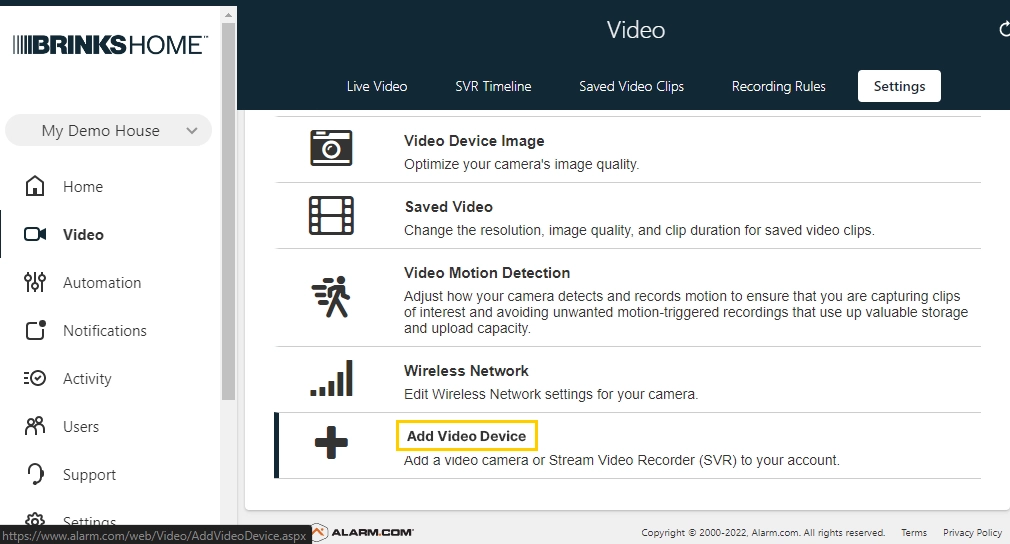
Task: Click the Notifications icon in sidebar
Action: tap(35, 330)
